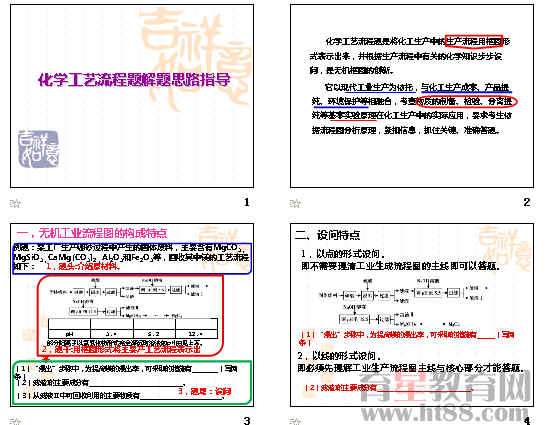The image size is (546, 425).
Task: Select page number 1 label
Action: (247, 202)
